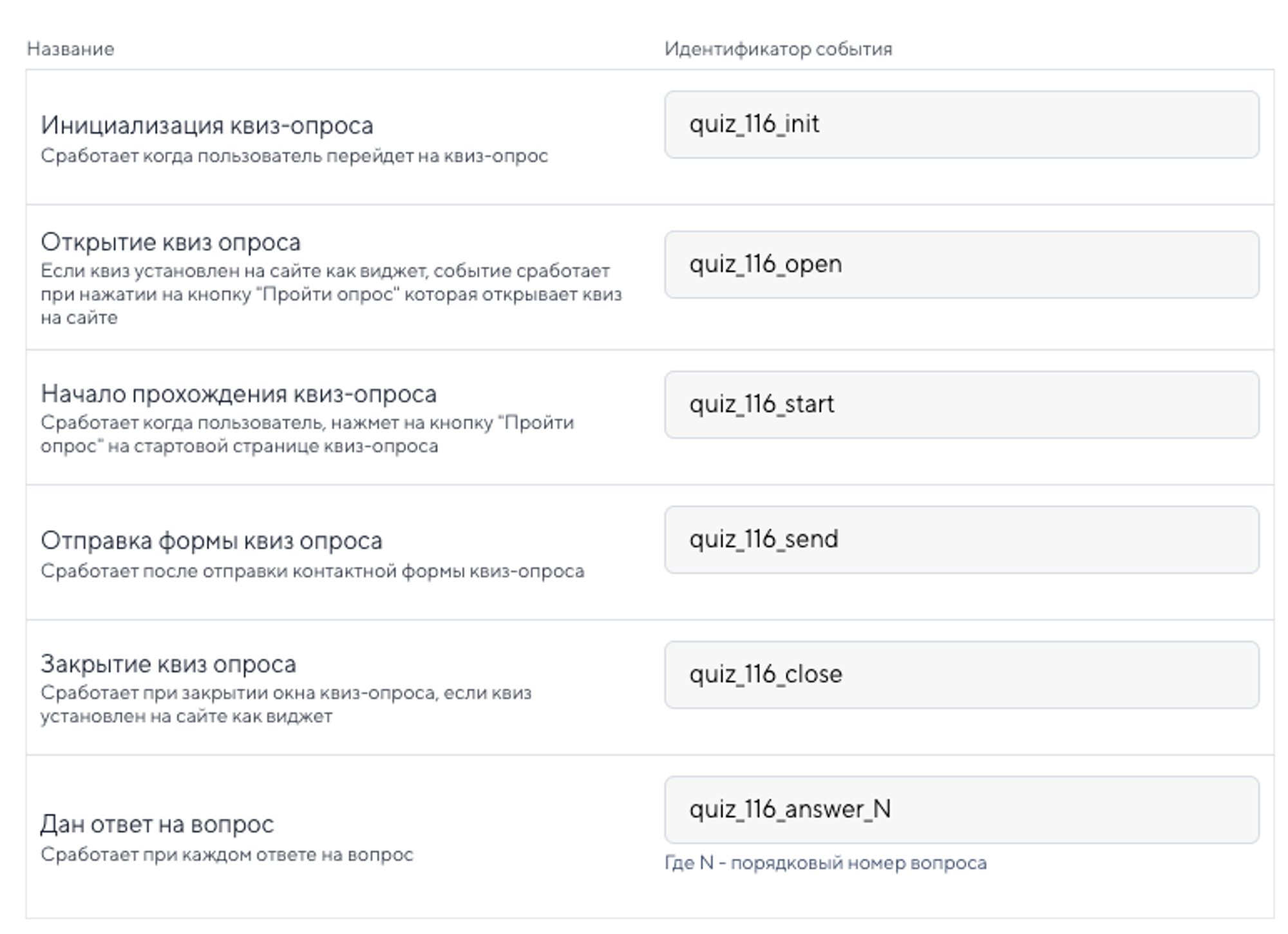The width and height of the screenshot is (1288, 934).
Task: Click the Инициализация квиз-опроса description text
Action: [294, 155]
